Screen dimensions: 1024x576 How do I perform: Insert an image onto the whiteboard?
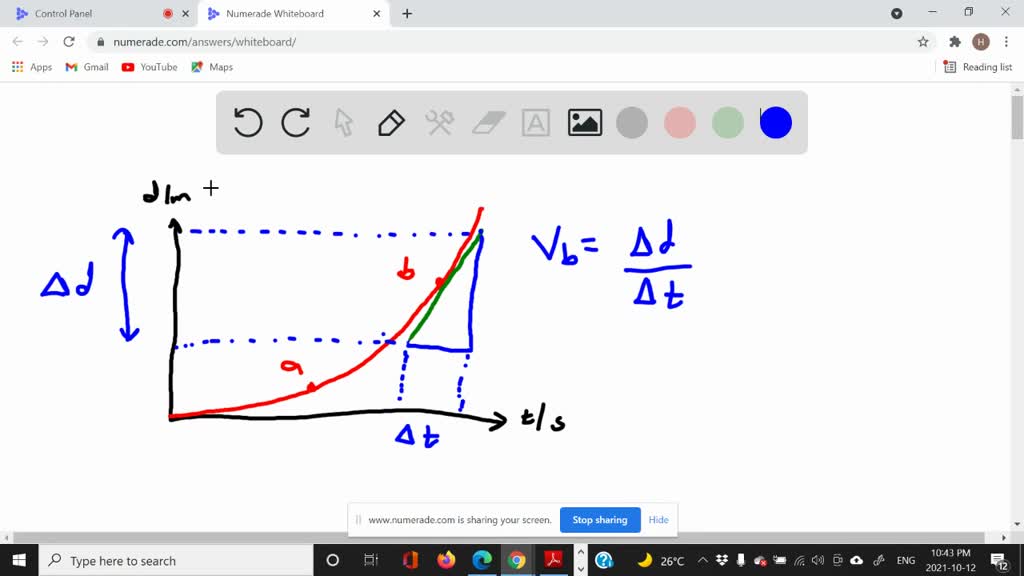[584, 122]
